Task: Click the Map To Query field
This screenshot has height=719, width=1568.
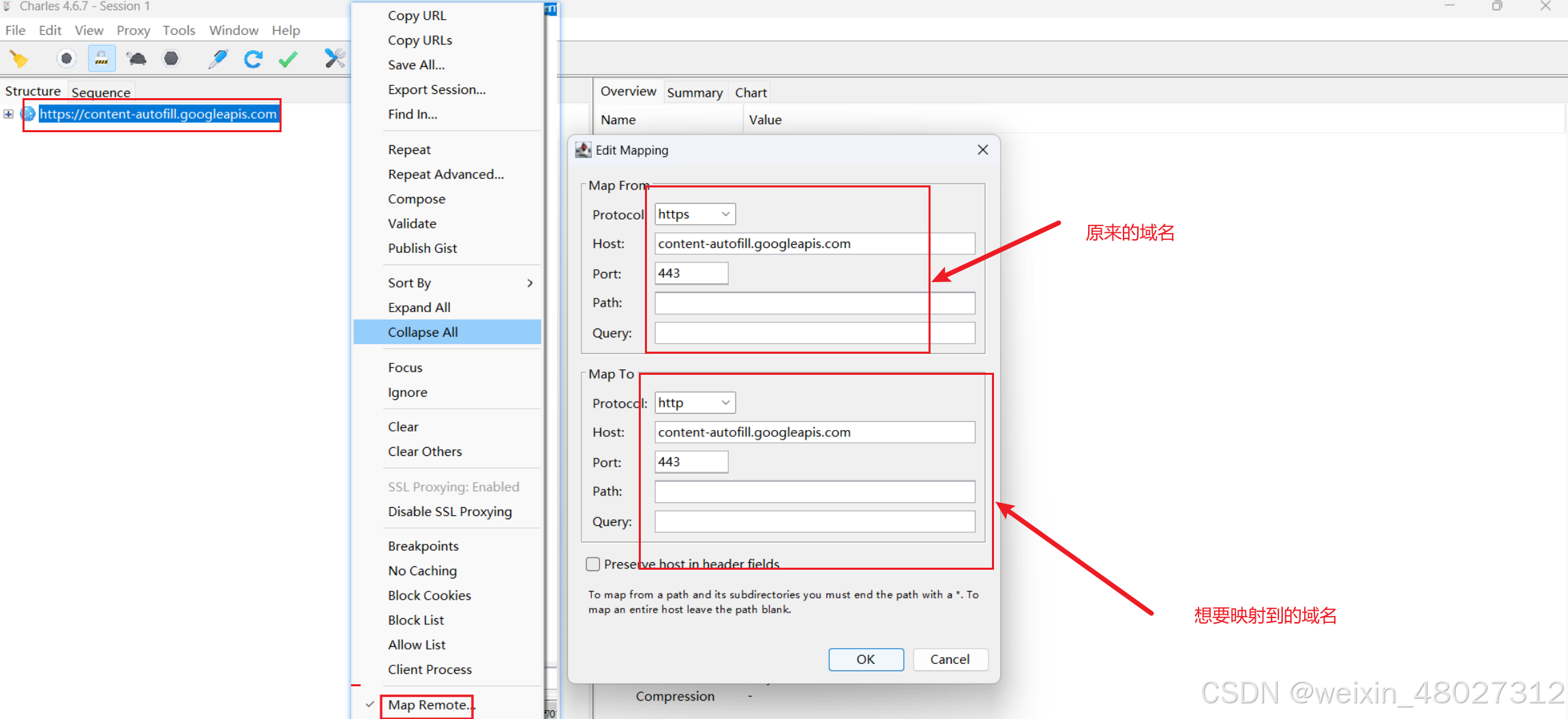Action: coord(815,522)
